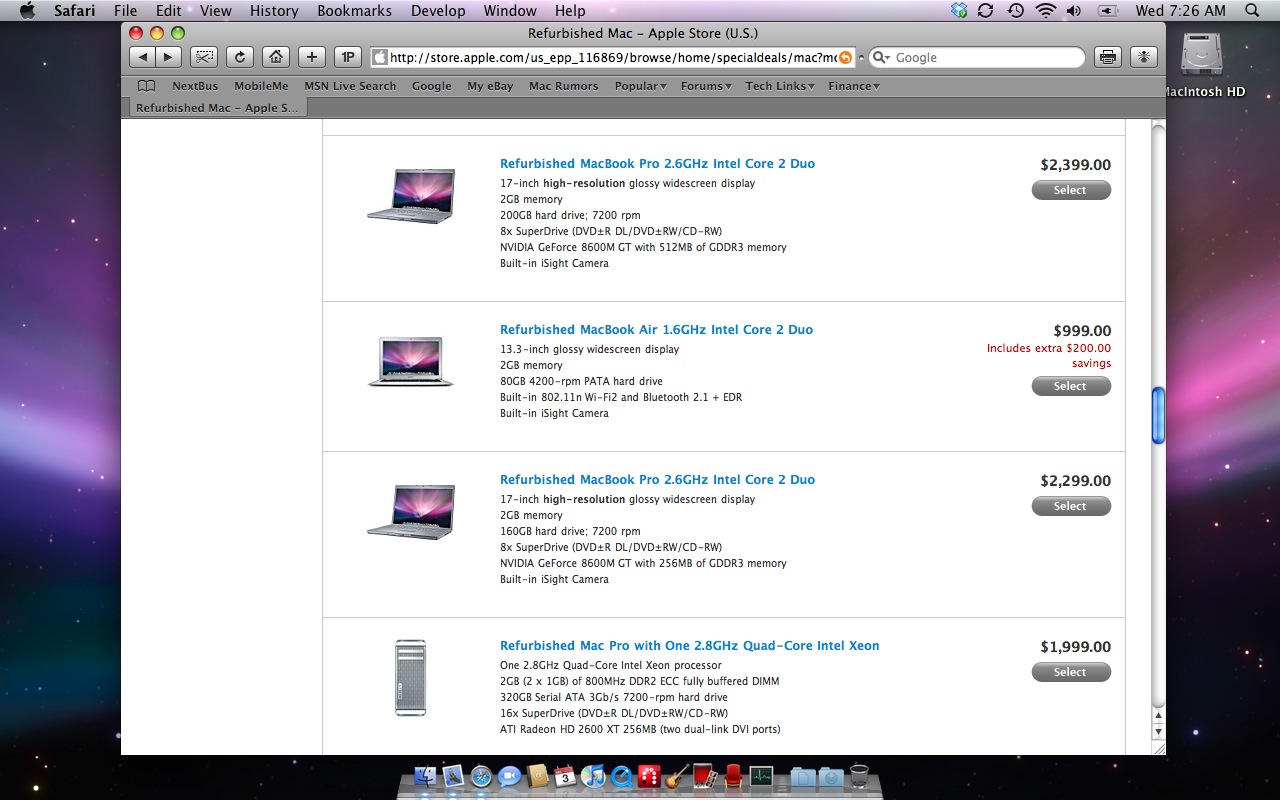Open iTunes from the Dock
Screen dimensions: 1280x800
pyautogui.click(x=593, y=776)
